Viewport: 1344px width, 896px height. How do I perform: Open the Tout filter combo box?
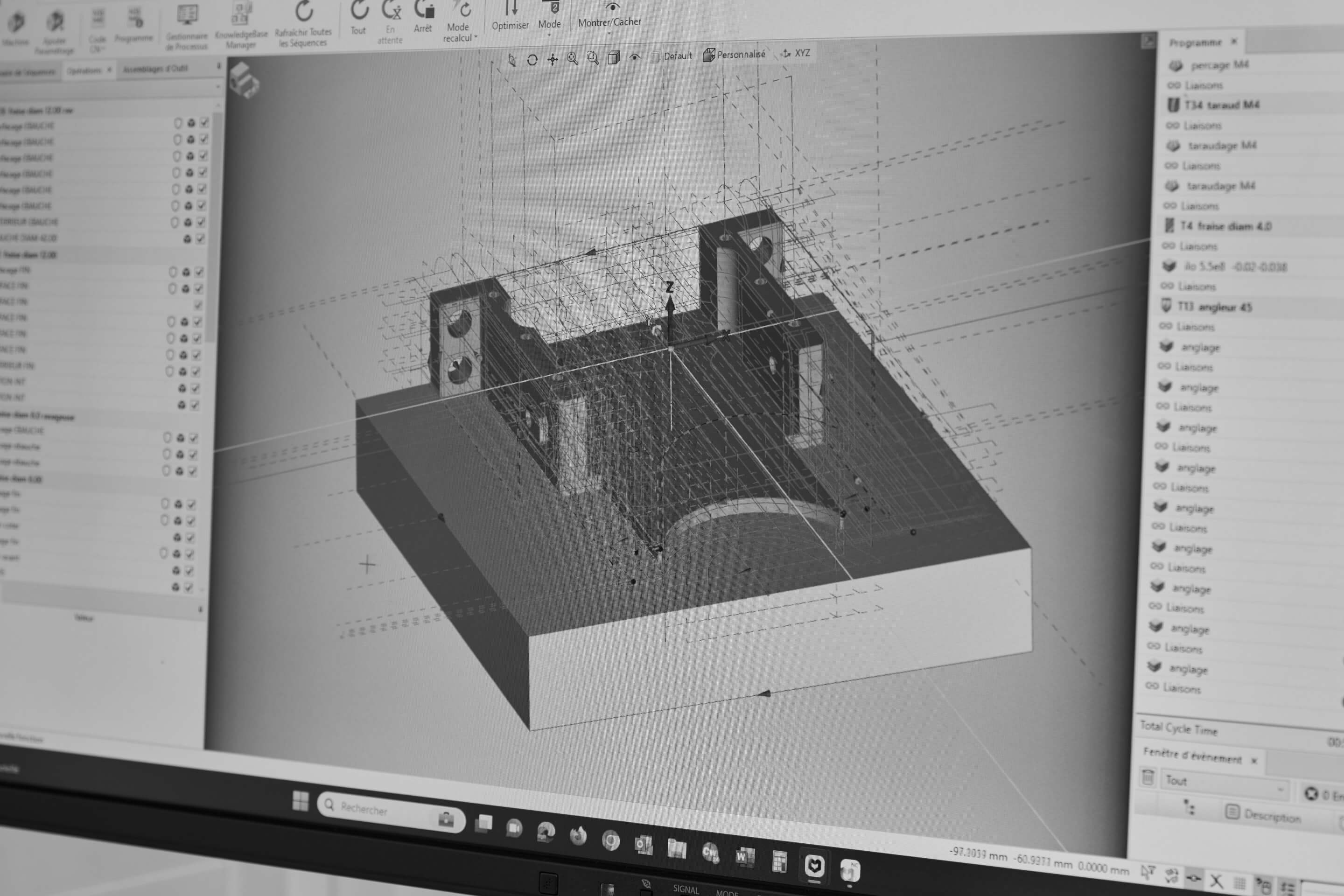point(1225,784)
